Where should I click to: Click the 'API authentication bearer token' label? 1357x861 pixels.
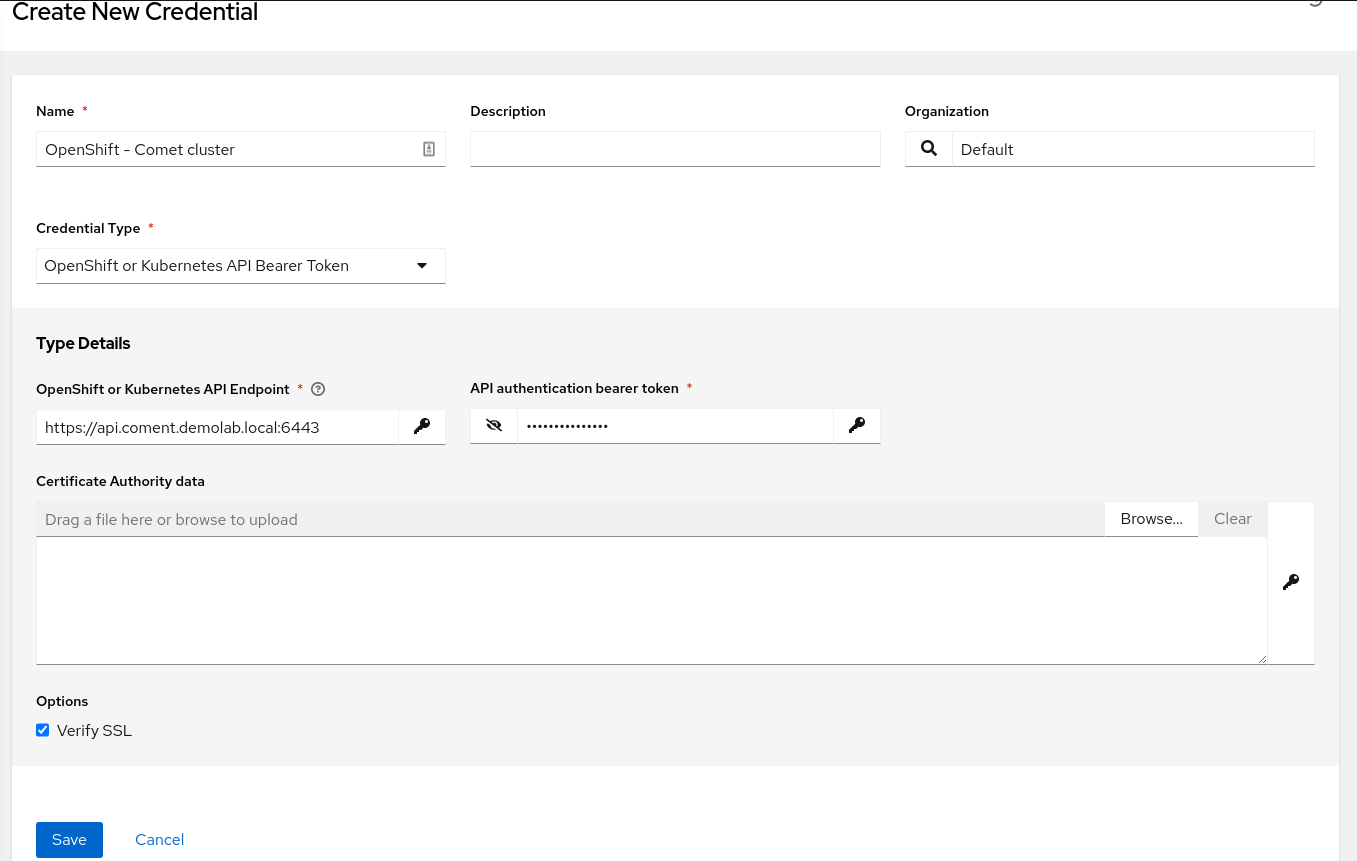click(574, 388)
